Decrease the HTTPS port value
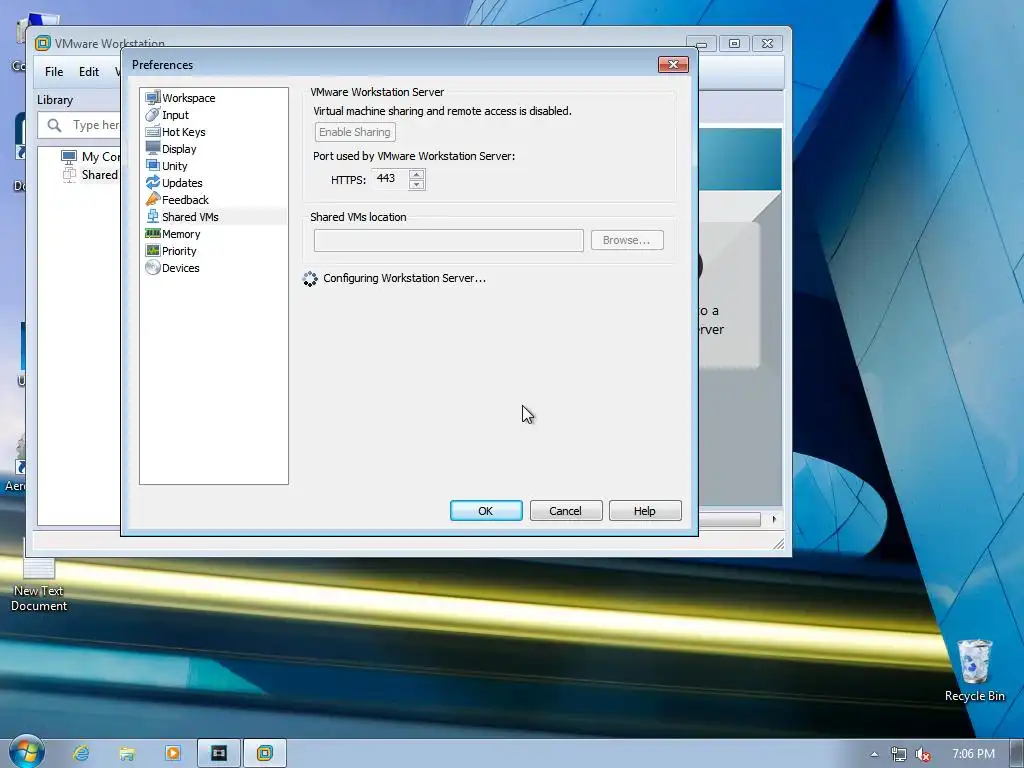 click(x=416, y=184)
